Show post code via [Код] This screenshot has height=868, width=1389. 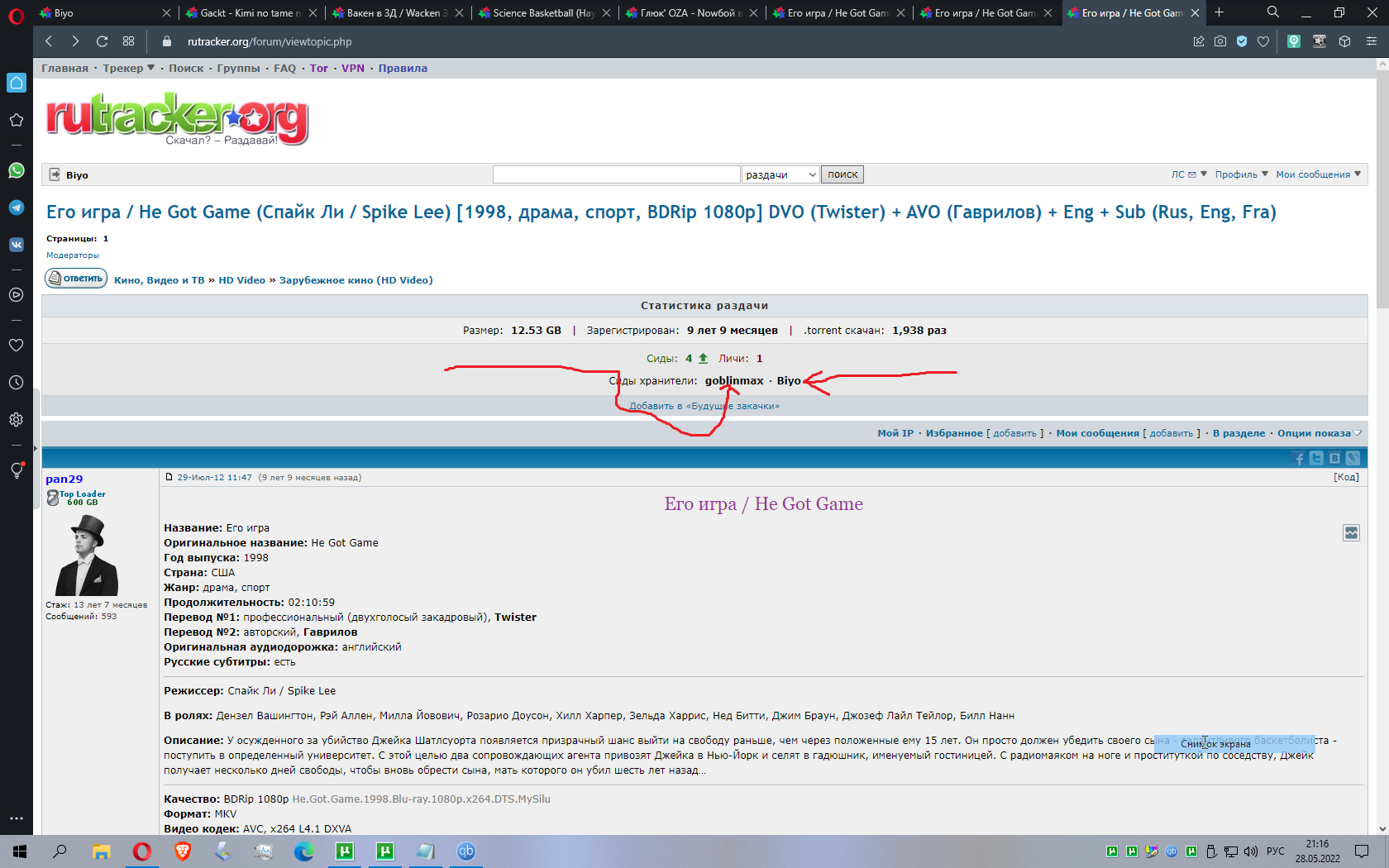pyautogui.click(x=1346, y=477)
